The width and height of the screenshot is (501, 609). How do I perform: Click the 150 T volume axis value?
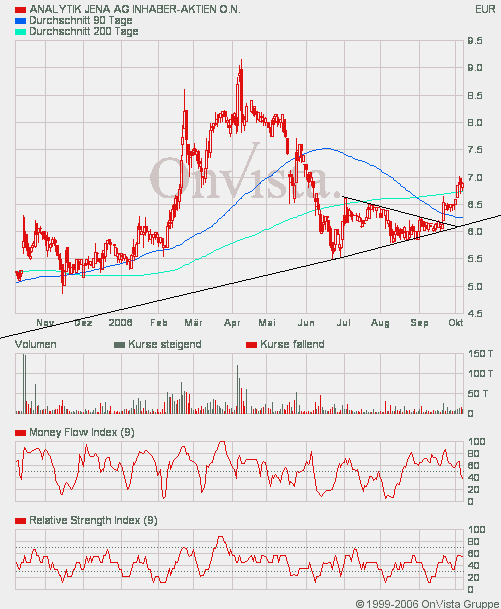click(x=480, y=354)
